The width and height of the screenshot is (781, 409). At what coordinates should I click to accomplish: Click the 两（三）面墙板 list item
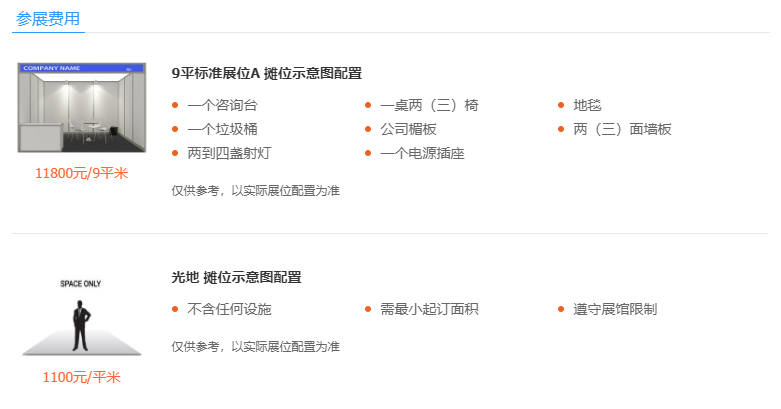click(622, 129)
